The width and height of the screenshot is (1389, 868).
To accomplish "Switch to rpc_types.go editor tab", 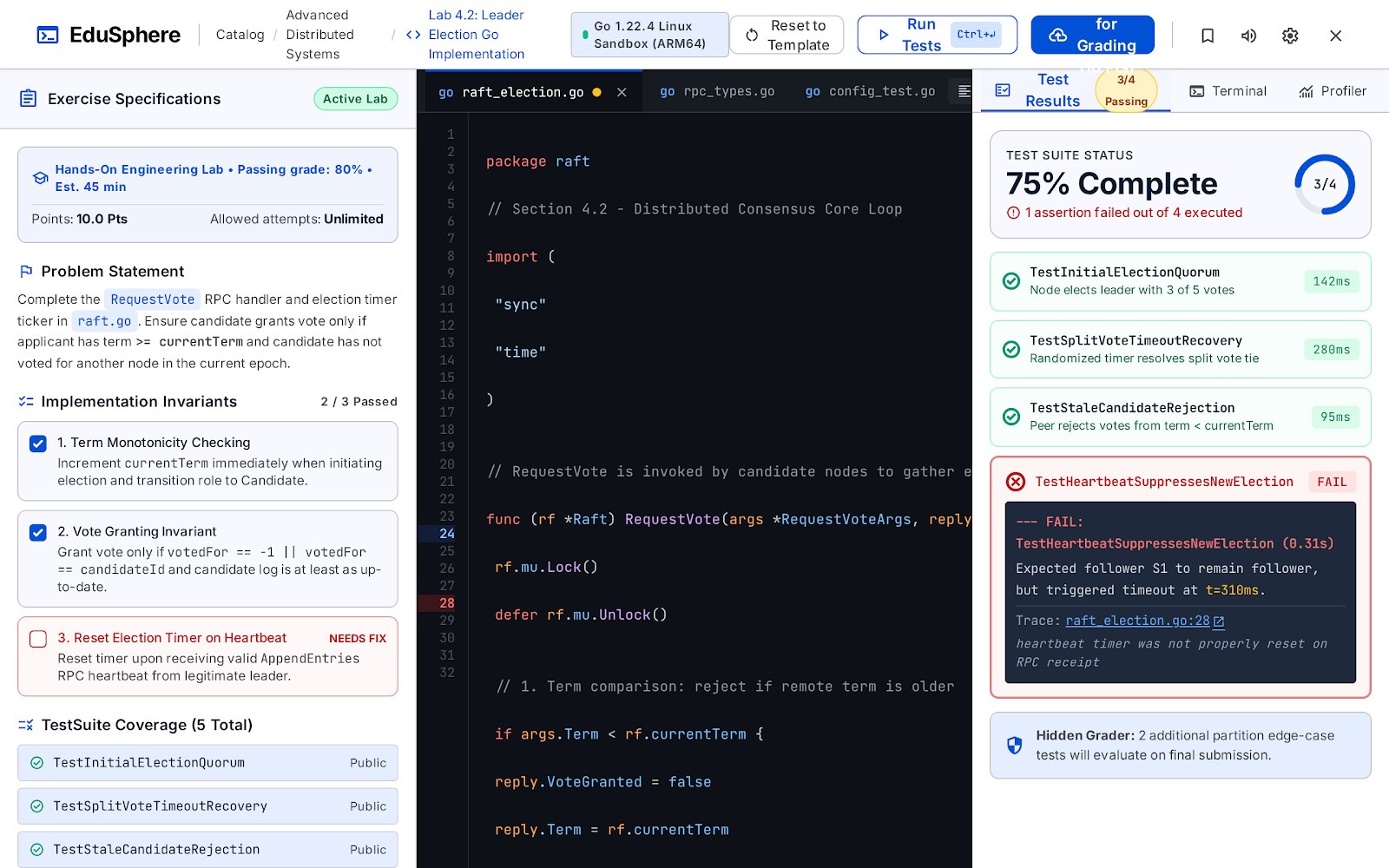I will [717, 91].
